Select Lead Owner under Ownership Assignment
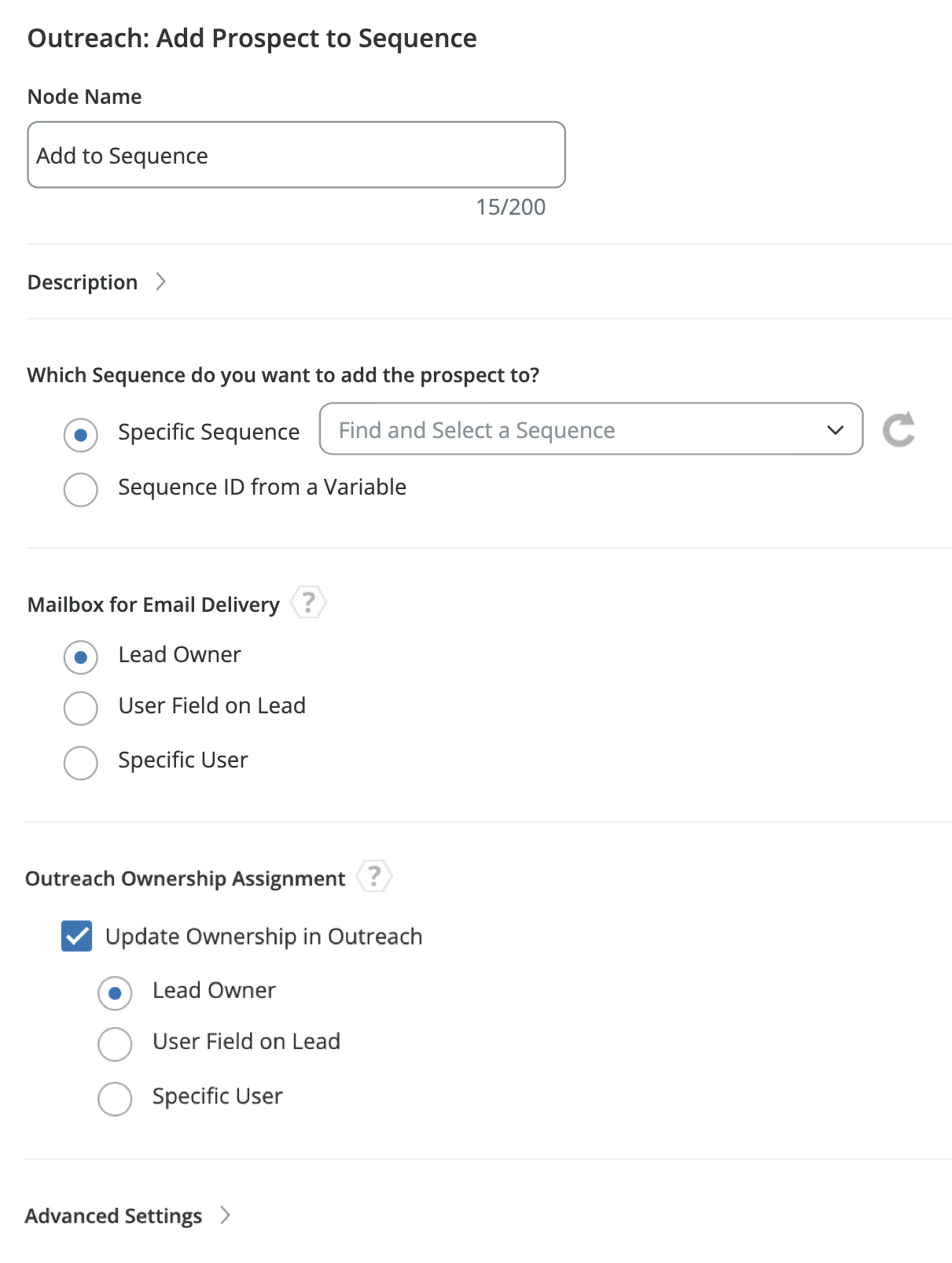The width and height of the screenshot is (952, 1263). (115, 993)
